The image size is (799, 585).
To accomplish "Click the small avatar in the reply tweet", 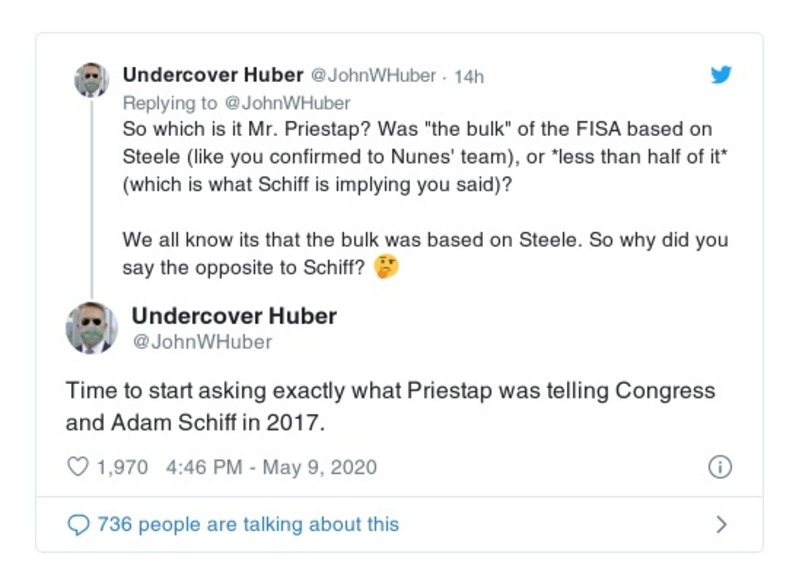I will (x=91, y=79).
